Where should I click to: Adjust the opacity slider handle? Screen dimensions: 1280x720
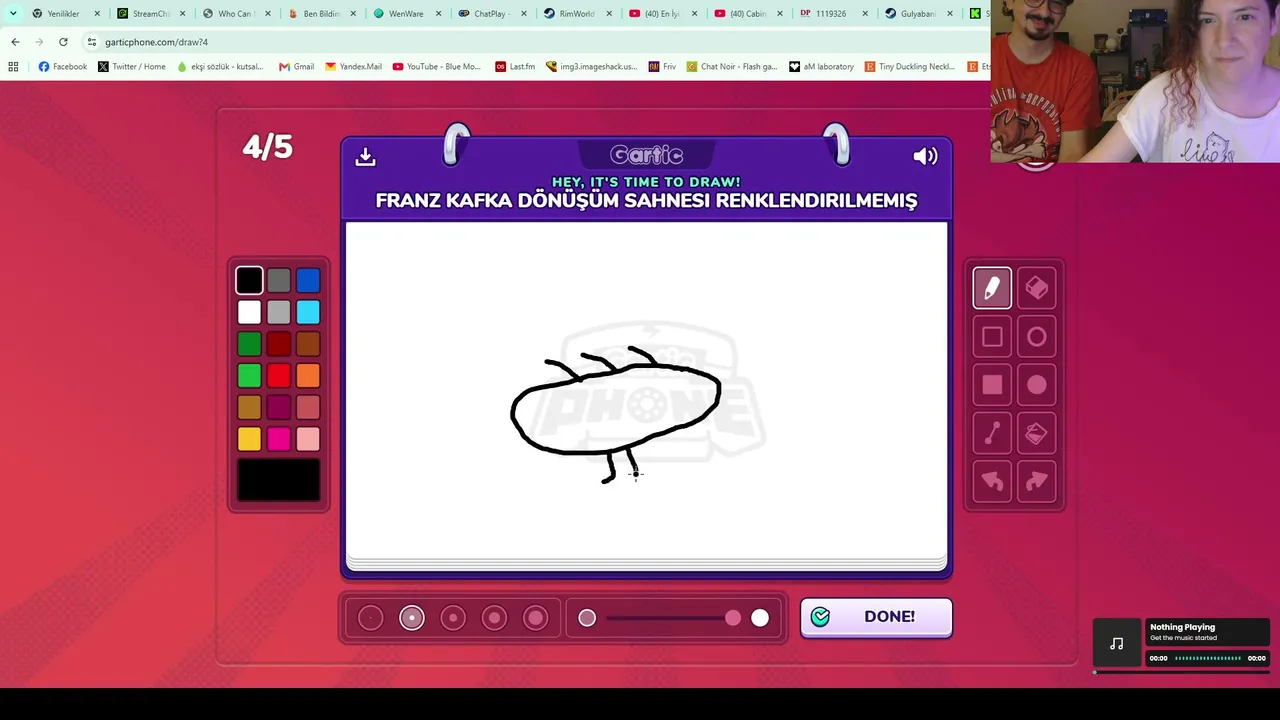[x=733, y=618]
